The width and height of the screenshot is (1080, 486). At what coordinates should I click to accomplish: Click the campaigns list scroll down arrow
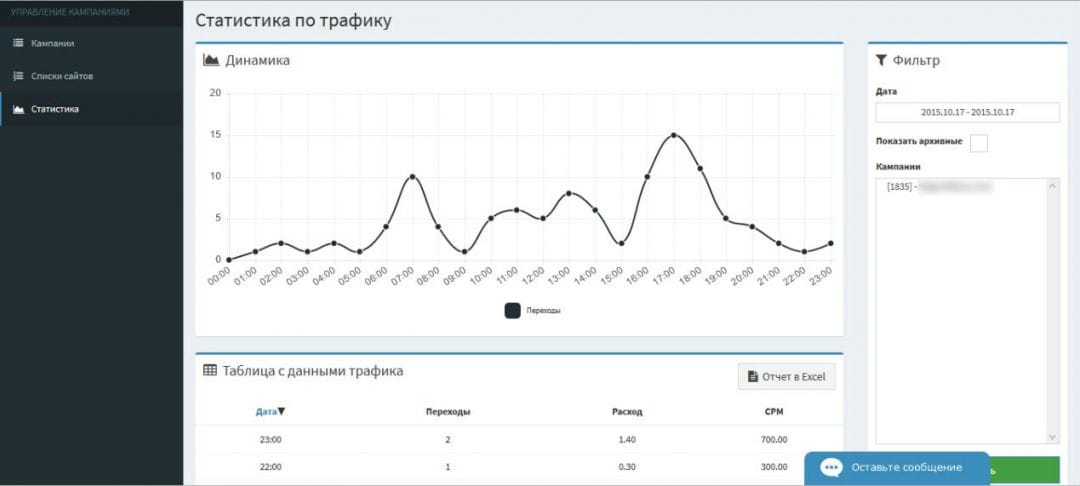[x=1053, y=438]
